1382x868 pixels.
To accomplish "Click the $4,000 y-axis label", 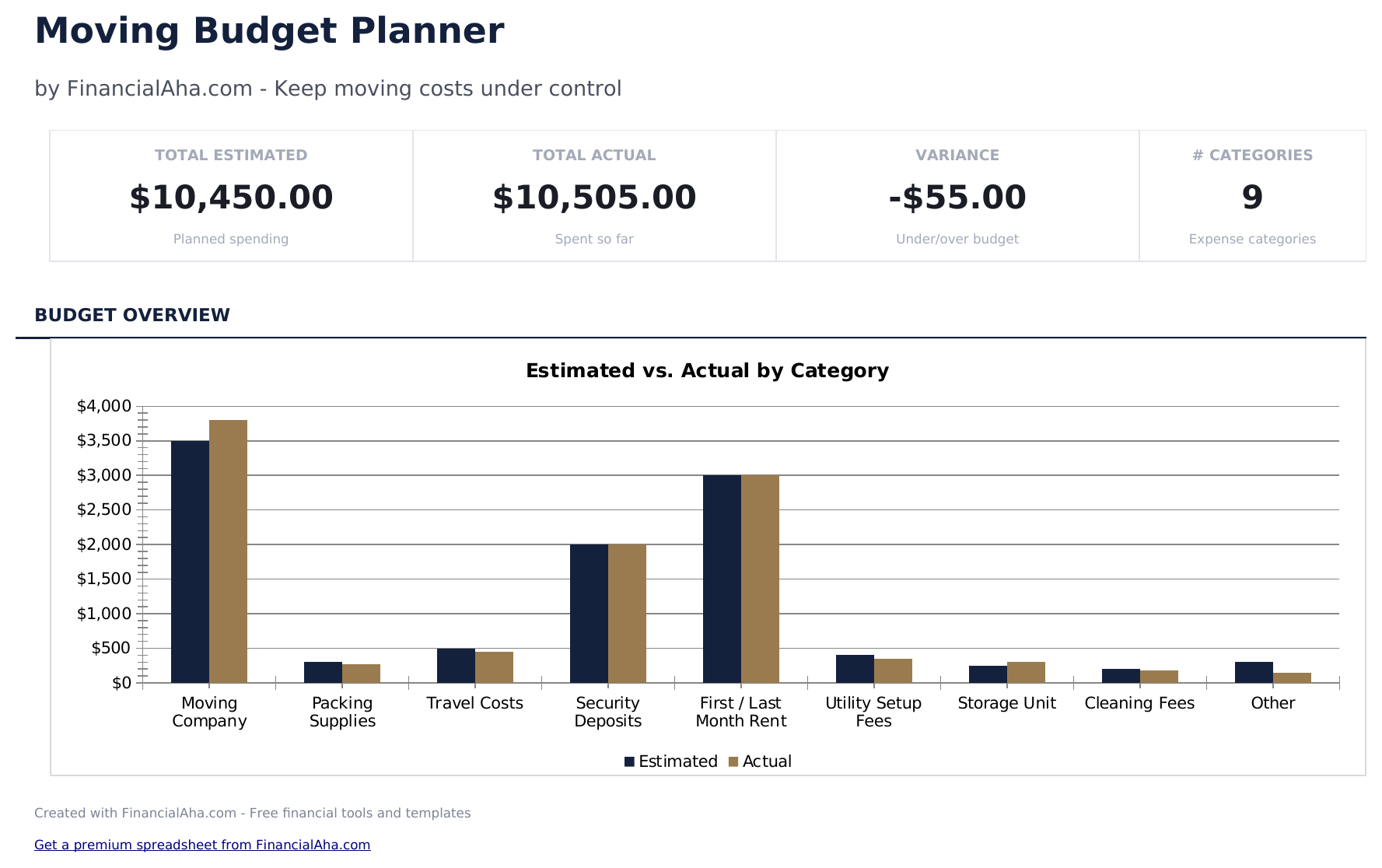I will coord(104,406).
